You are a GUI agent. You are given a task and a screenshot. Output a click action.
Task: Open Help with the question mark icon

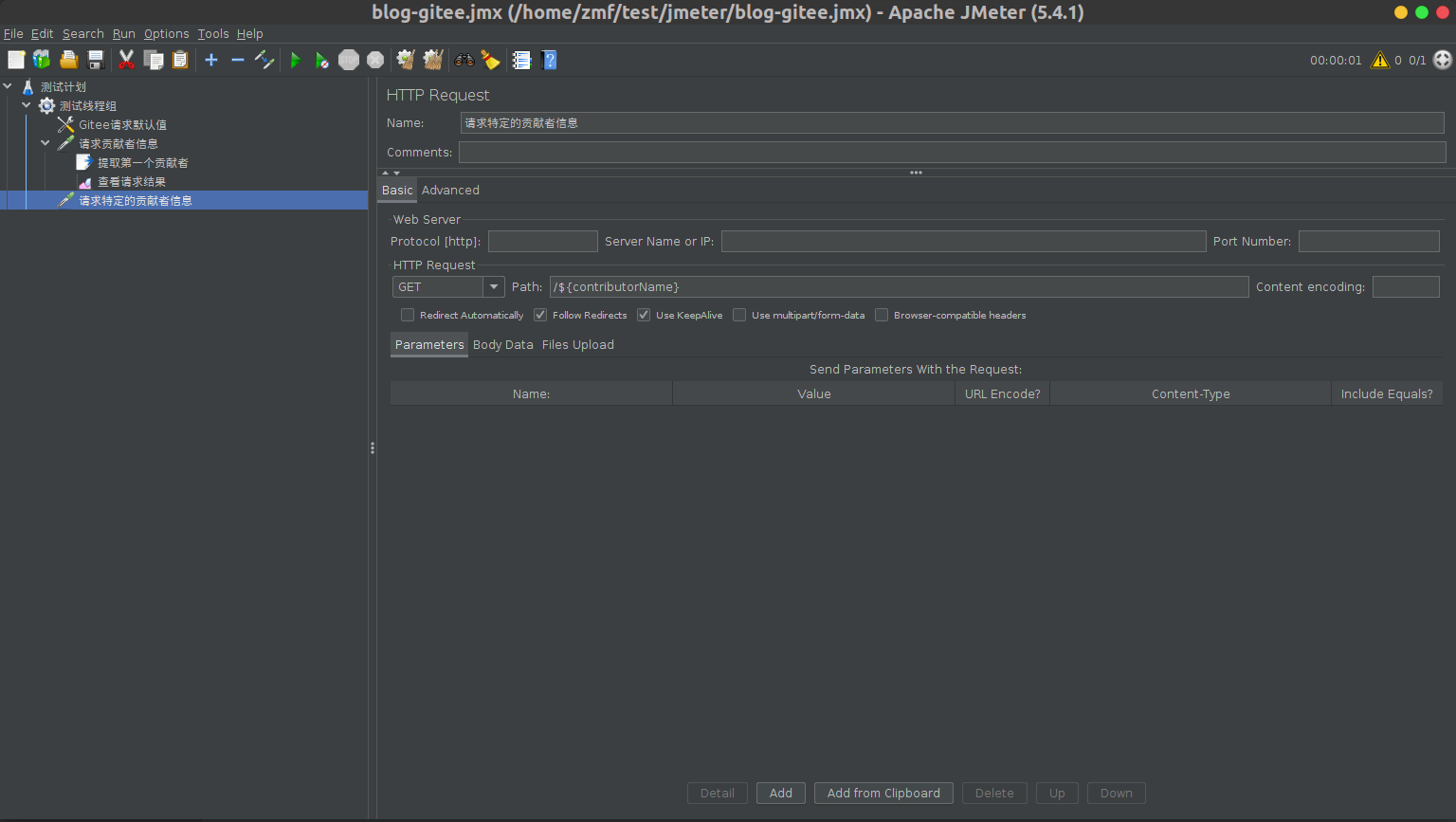click(x=549, y=60)
